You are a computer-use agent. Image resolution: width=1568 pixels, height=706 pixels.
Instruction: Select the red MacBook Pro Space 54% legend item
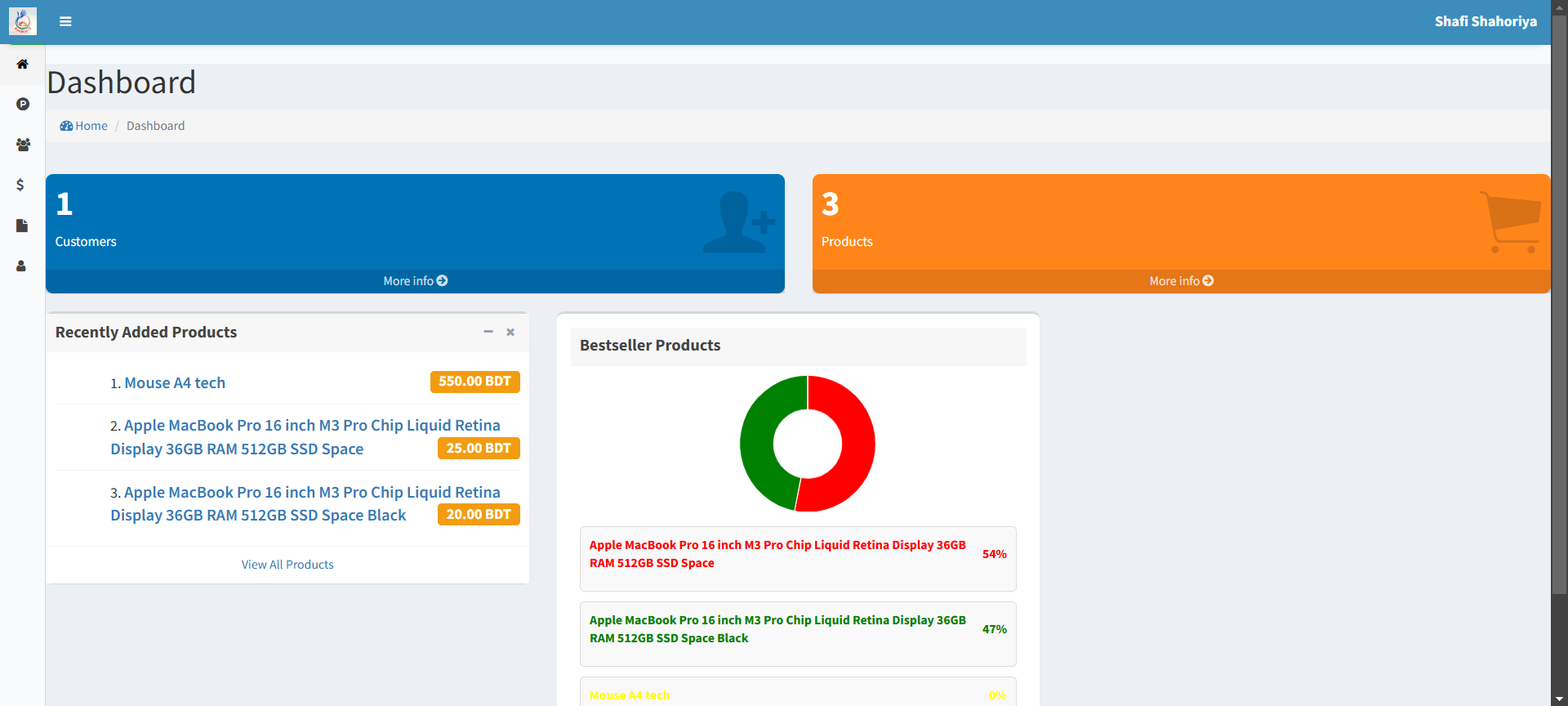tap(798, 559)
